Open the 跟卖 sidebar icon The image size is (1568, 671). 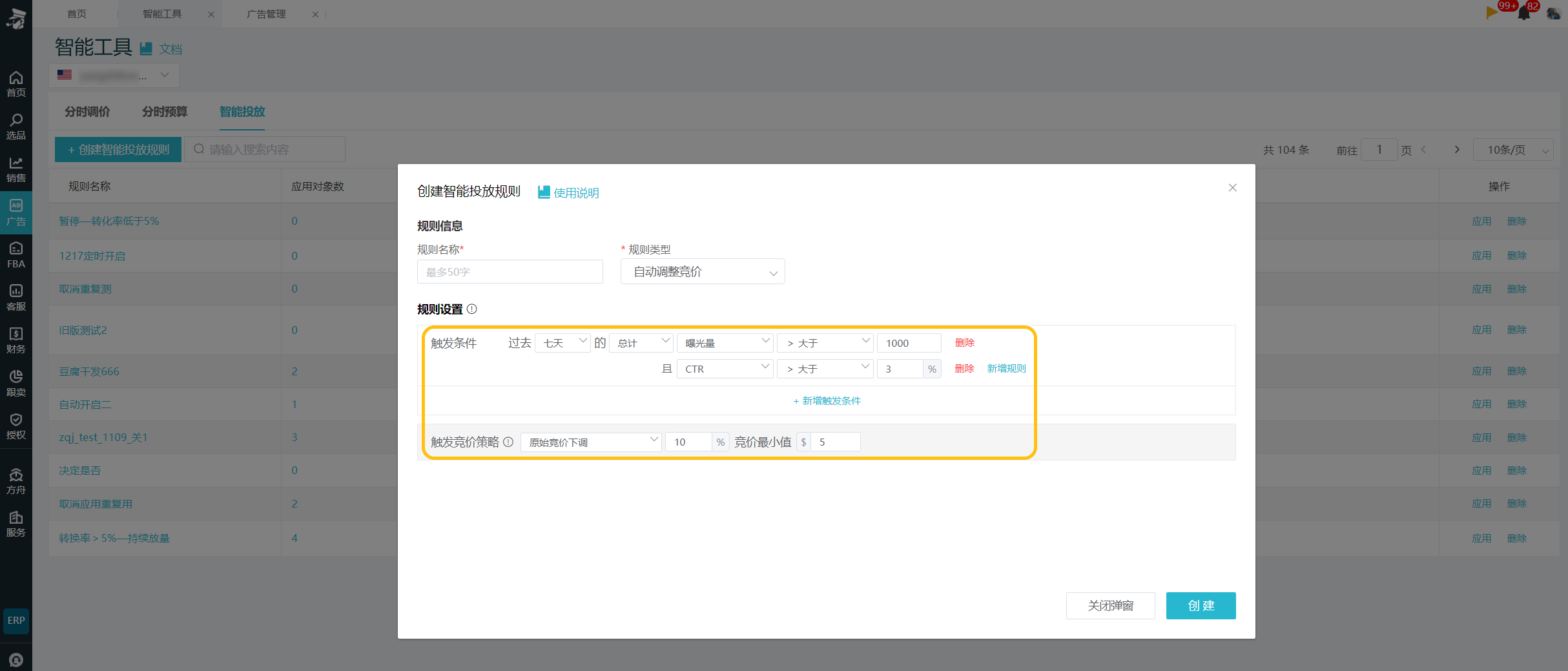(x=16, y=383)
